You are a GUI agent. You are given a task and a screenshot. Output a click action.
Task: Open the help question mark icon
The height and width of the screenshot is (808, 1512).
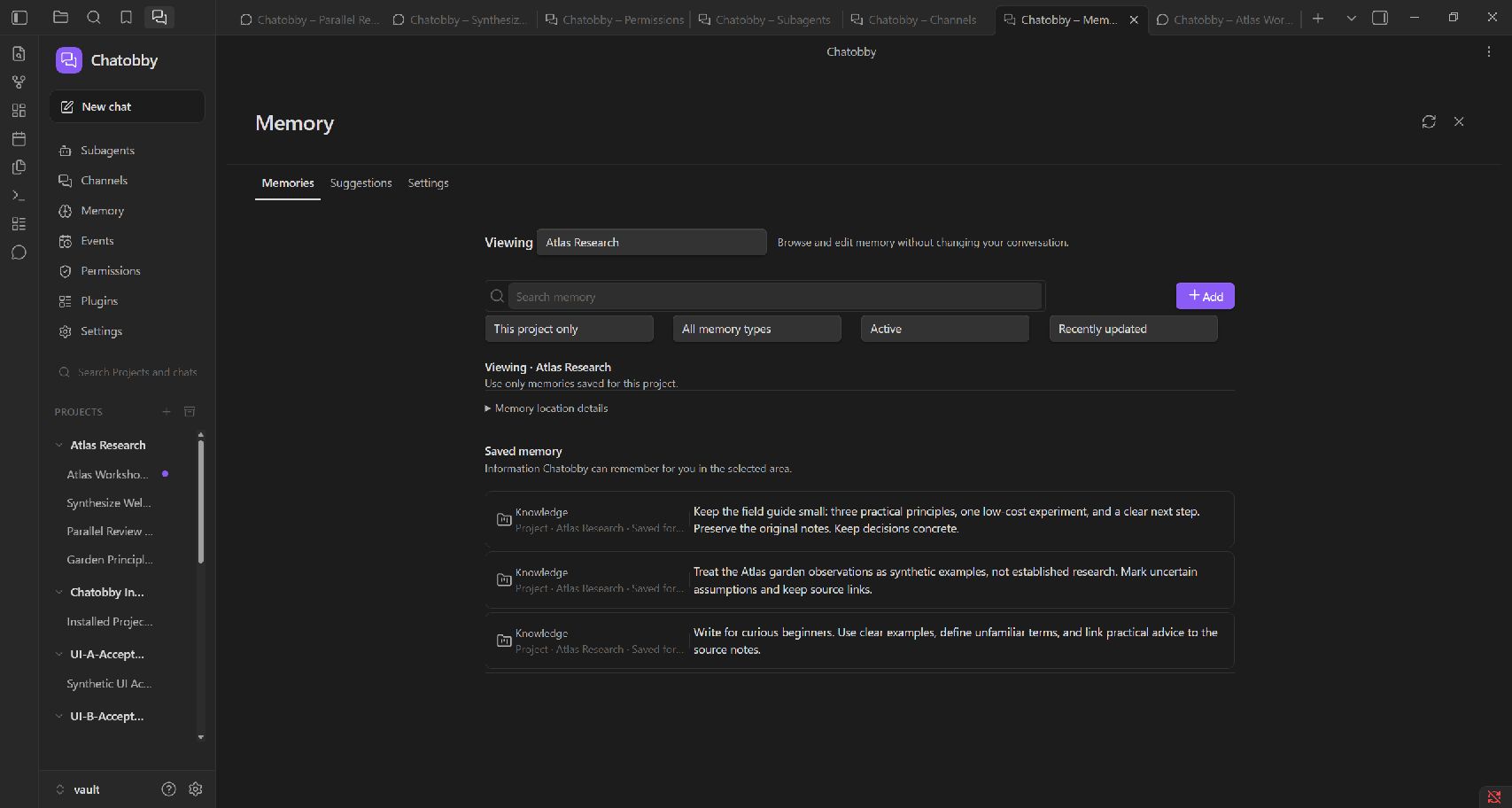[x=169, y=789]
